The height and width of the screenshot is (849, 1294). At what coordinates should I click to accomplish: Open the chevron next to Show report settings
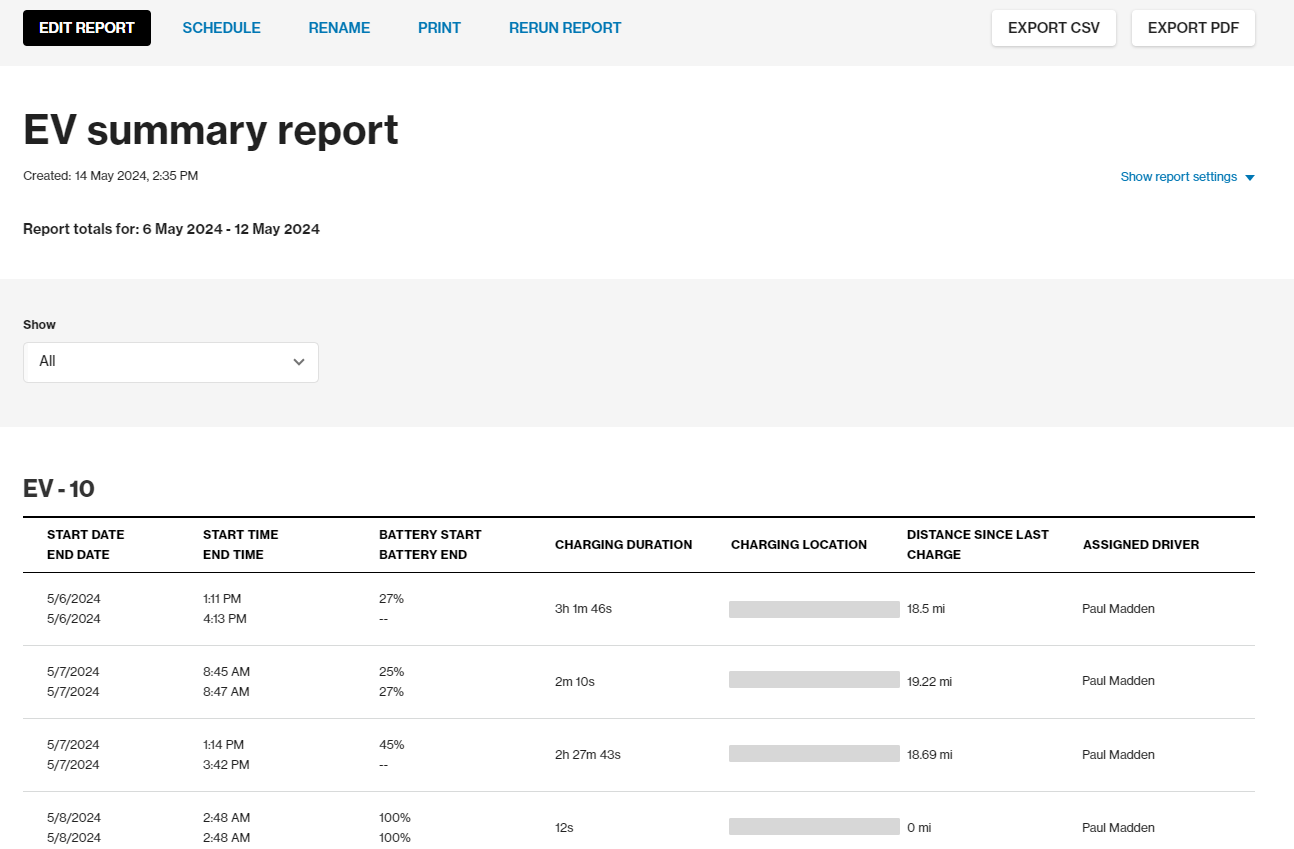pos(1249,177)
